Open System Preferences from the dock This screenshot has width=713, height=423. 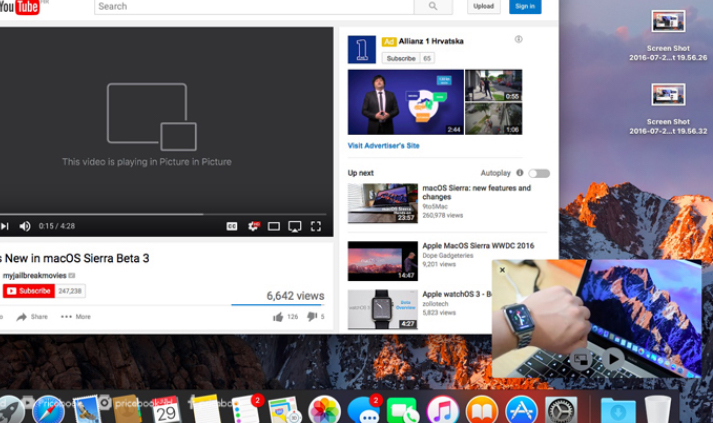click(561, 410)
